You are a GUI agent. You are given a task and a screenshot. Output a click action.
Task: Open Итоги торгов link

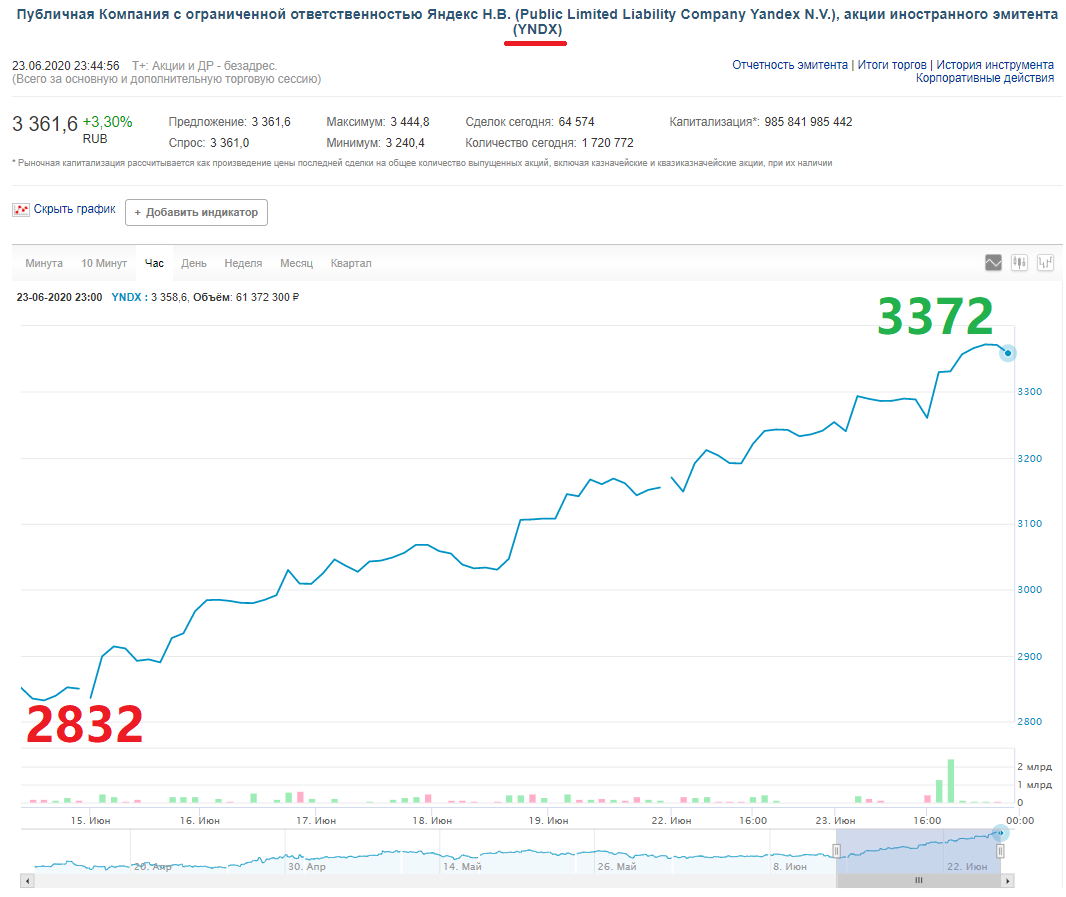[x=892, y=65]
